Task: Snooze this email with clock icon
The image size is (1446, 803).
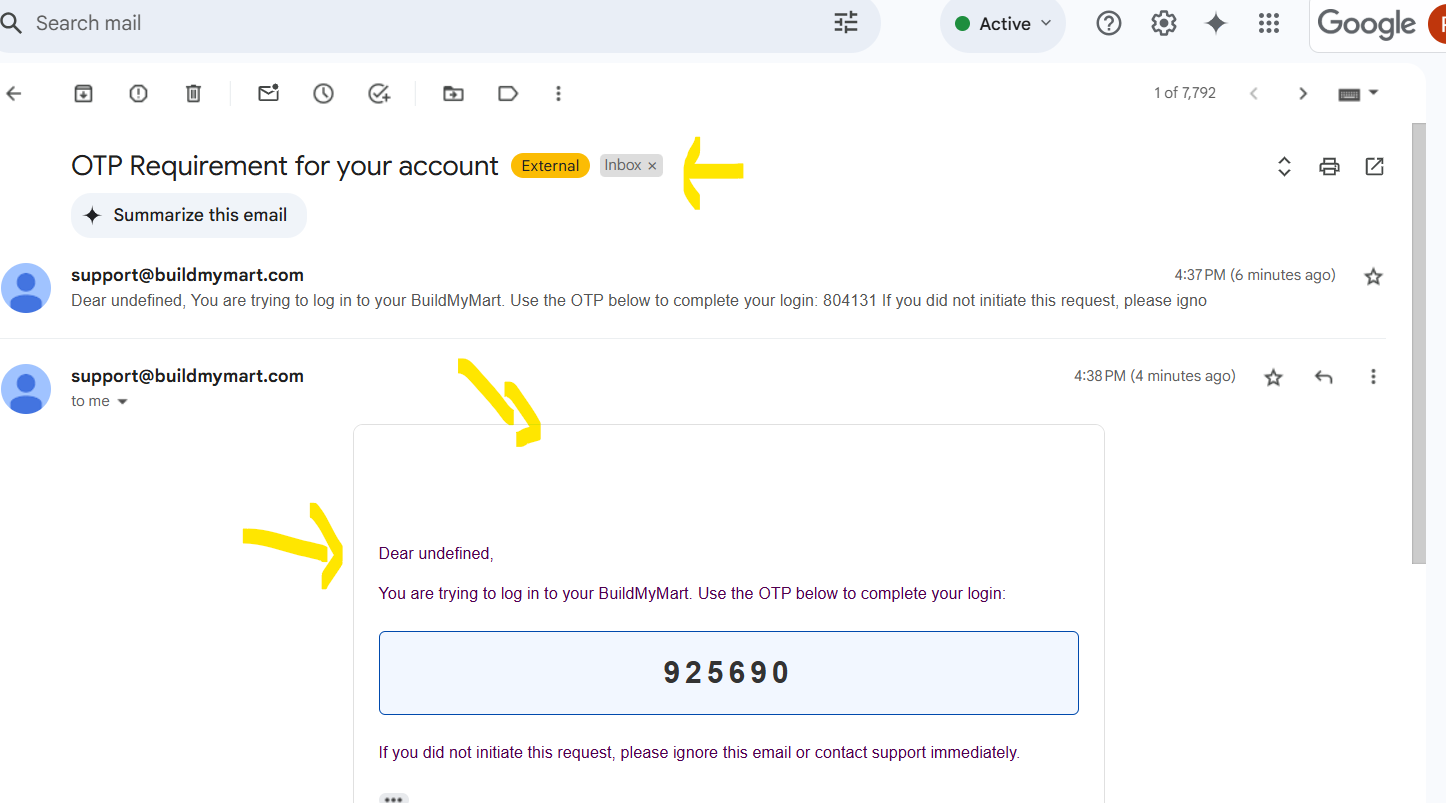Action: 323,93
